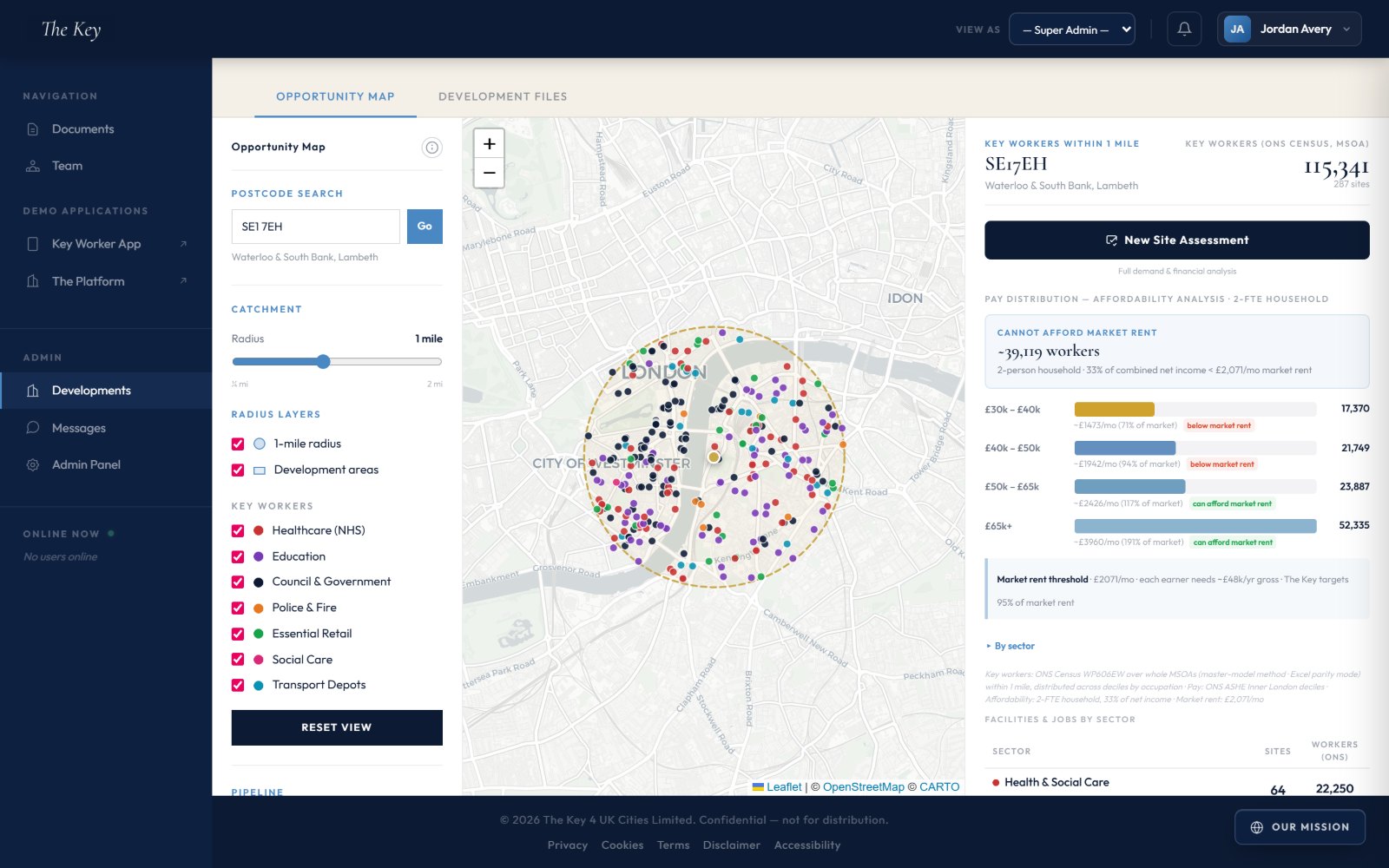Click the Education purple legend dot
The image size is (1389, 868).
pyautogui.click(x=258, y=556)
